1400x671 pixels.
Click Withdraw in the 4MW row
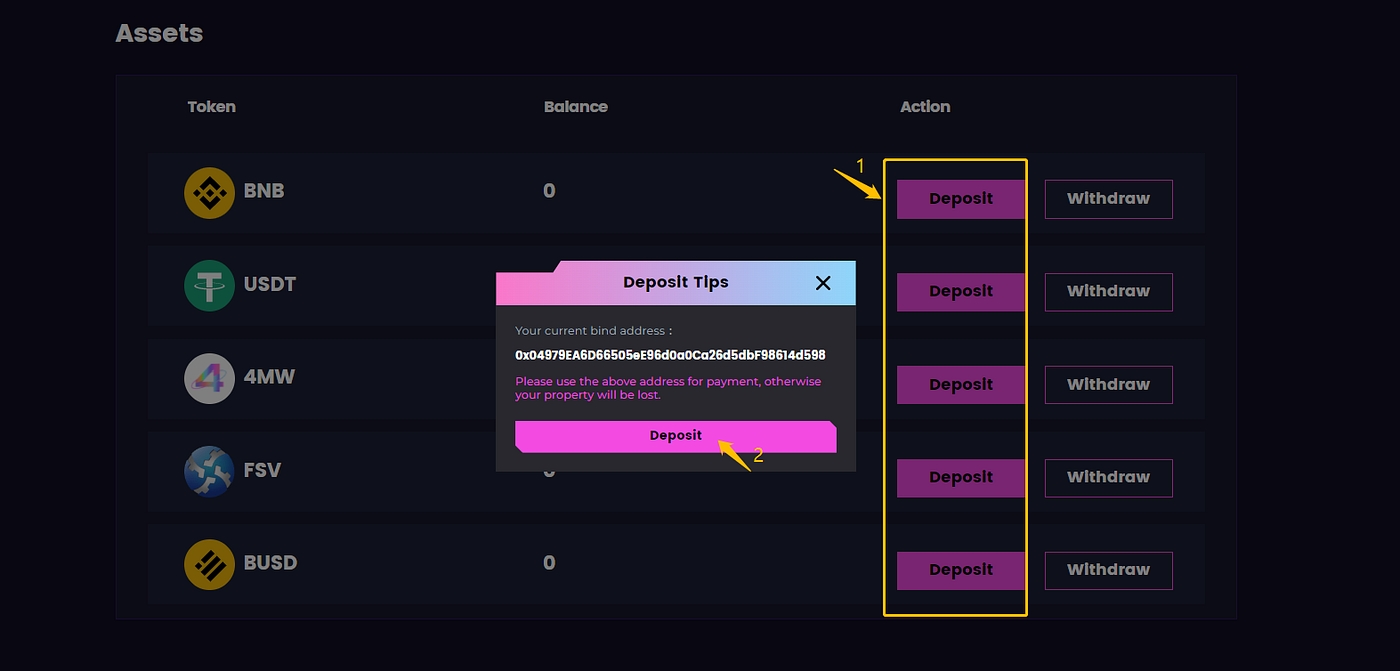1108,385
